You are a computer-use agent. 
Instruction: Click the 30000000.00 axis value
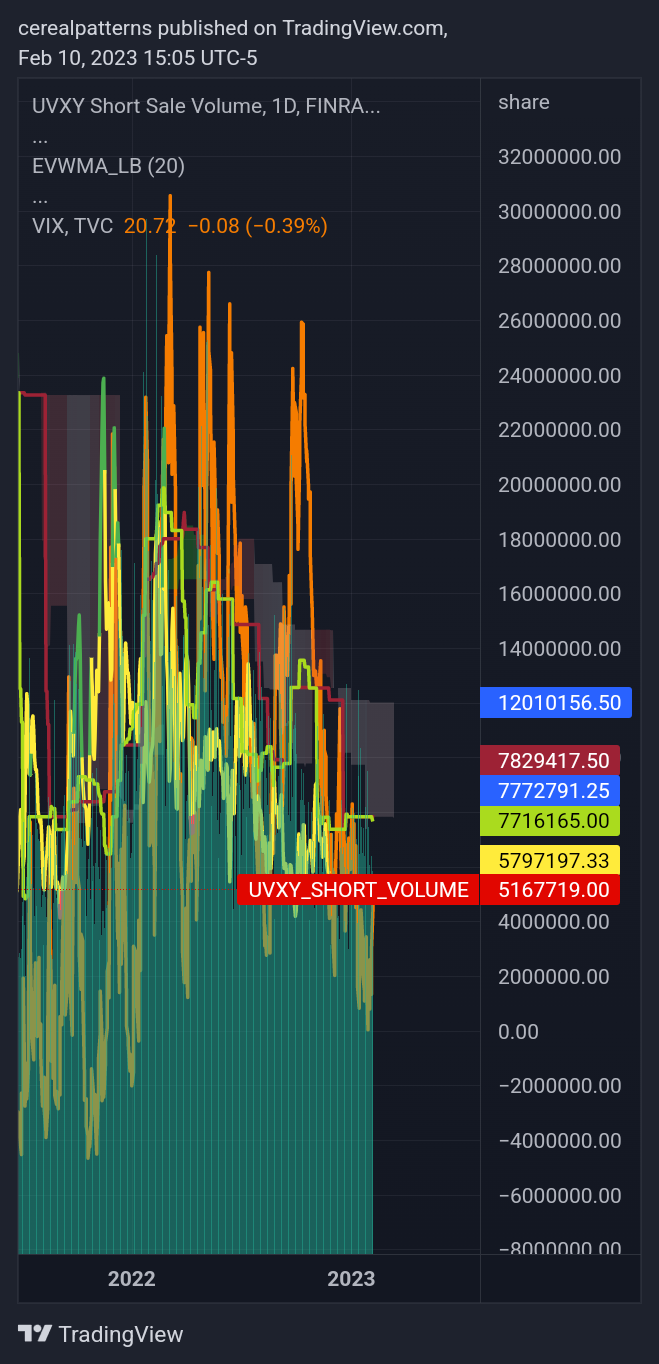point(560,212)
